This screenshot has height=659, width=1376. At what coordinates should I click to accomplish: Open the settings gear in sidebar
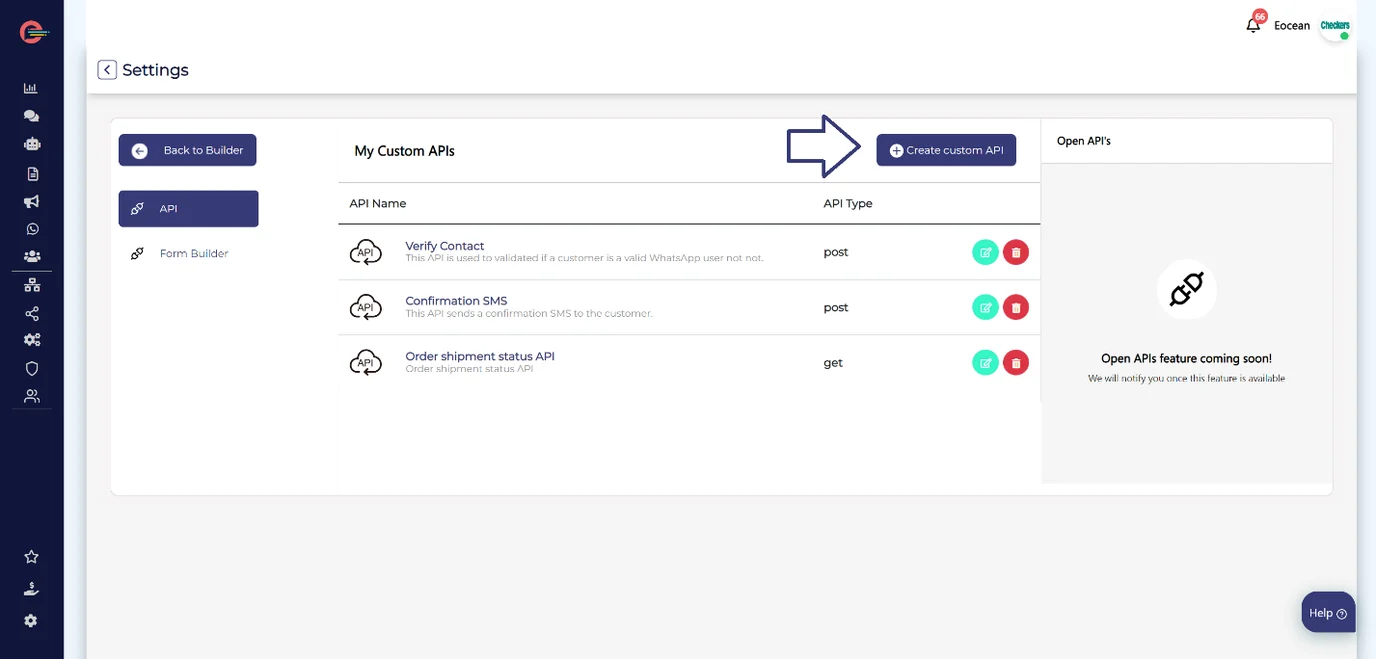(31, 621)
